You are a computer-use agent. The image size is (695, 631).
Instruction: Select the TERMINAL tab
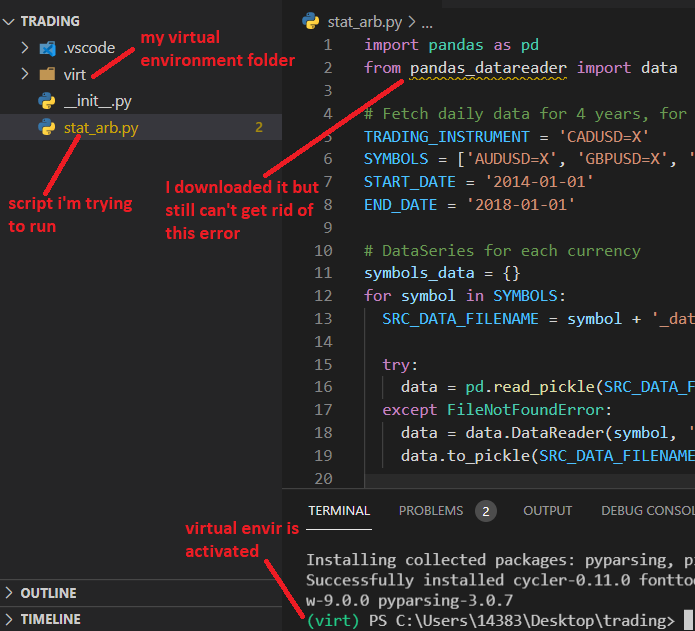tap(339, 511)
